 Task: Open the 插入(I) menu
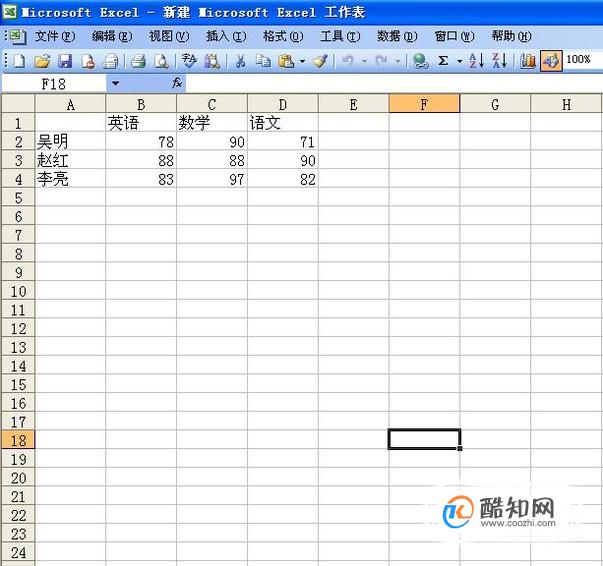click(x=226, y=37)
